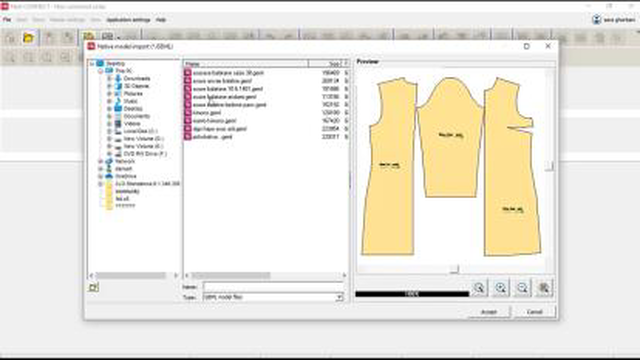640x360 pixels.
Task: Select New Volume (D:) in the tree
Action: [x=143, y=139]
